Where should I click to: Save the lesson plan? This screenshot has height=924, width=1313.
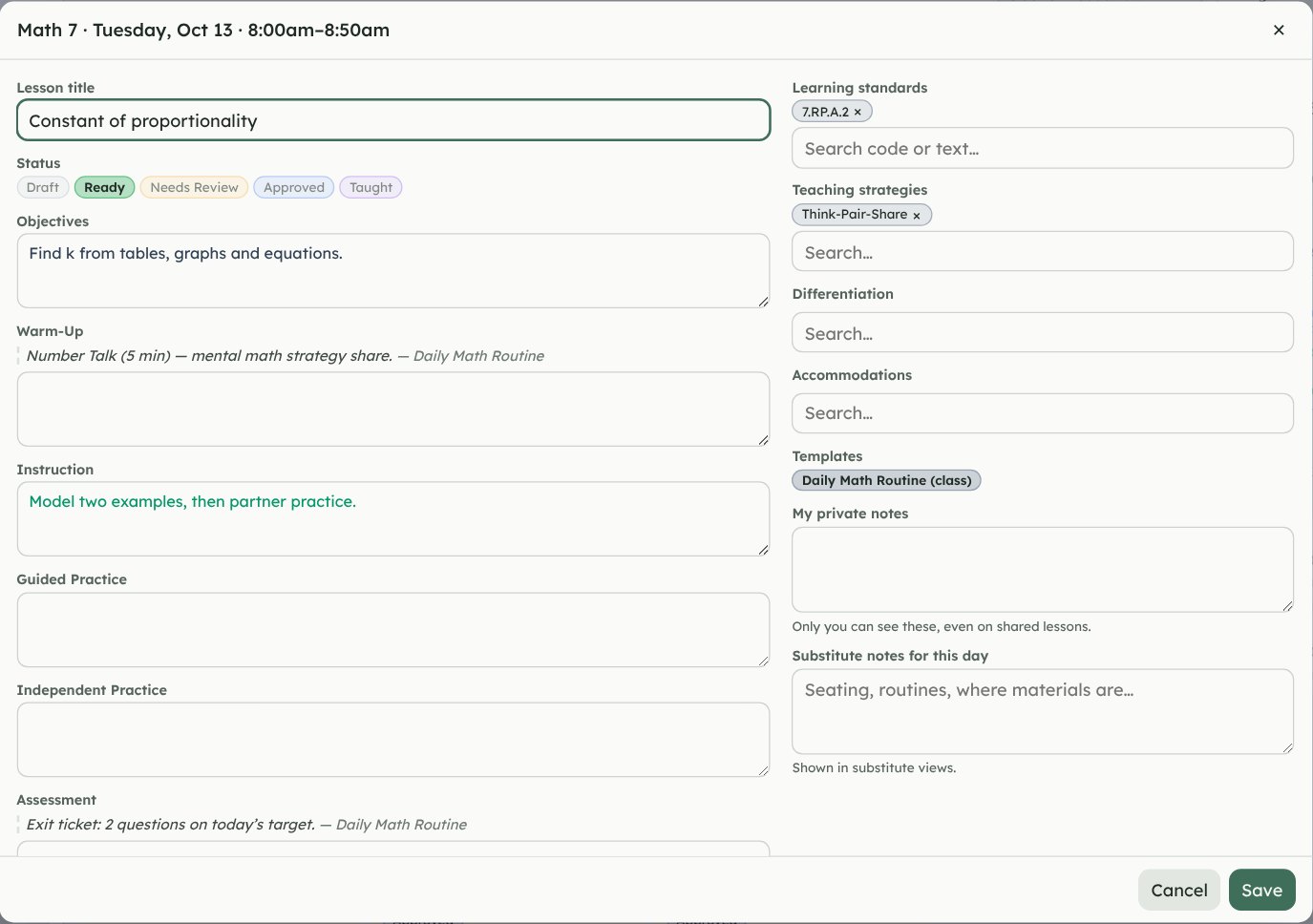(x=1261, y=890)
